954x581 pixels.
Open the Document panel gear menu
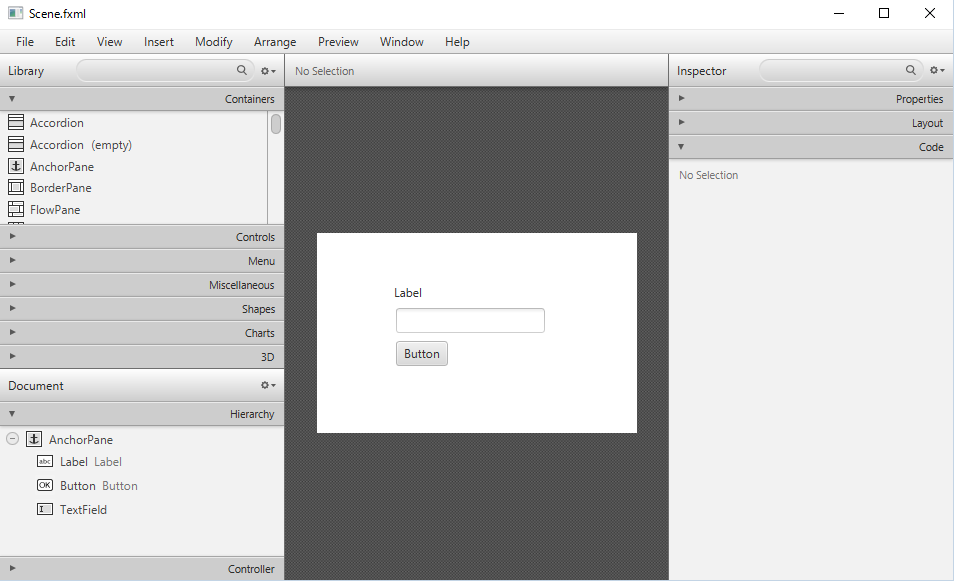pyautogui.click(x=267, y=385)
